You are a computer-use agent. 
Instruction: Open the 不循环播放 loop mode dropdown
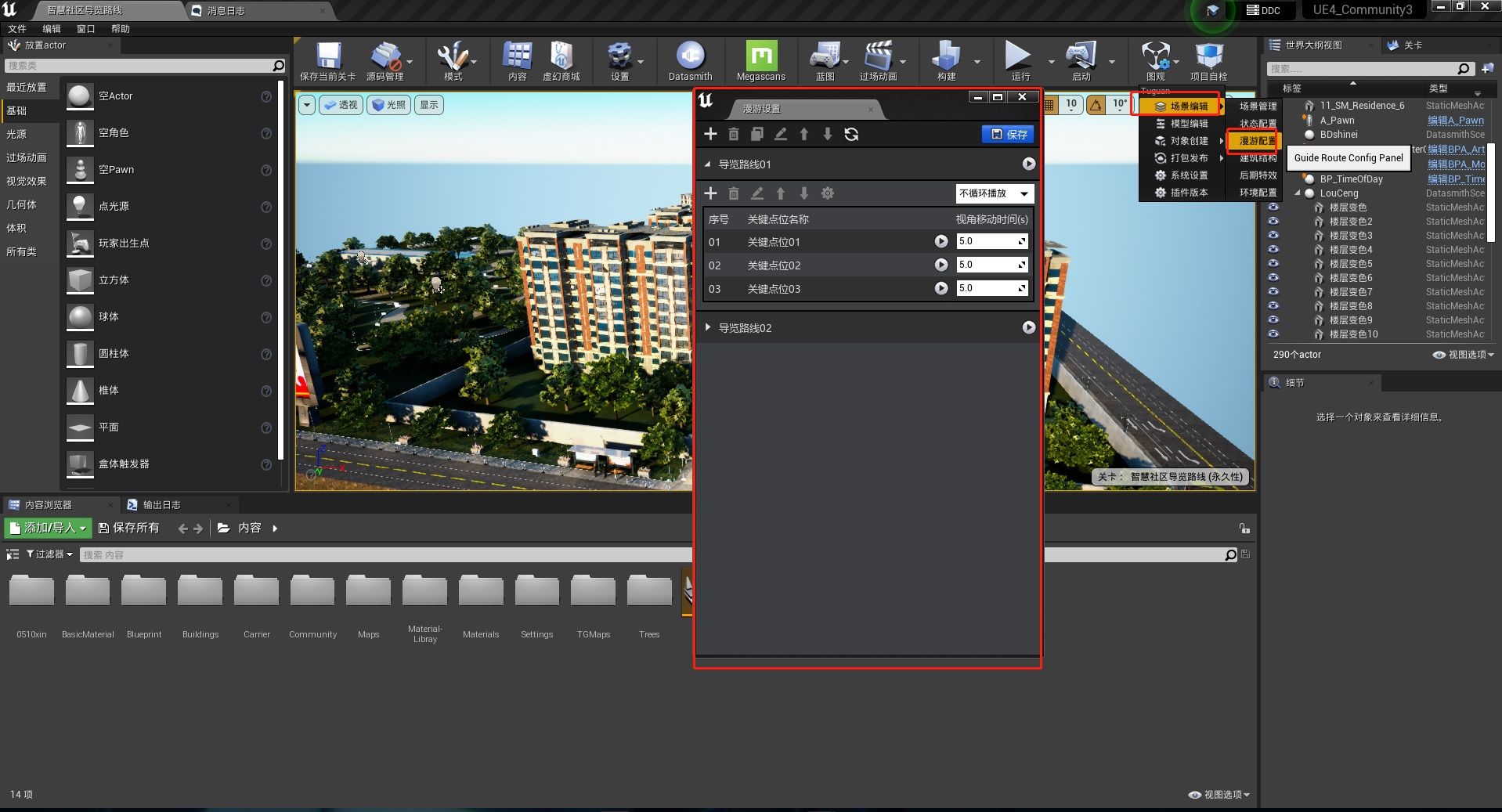coord(994,193)
